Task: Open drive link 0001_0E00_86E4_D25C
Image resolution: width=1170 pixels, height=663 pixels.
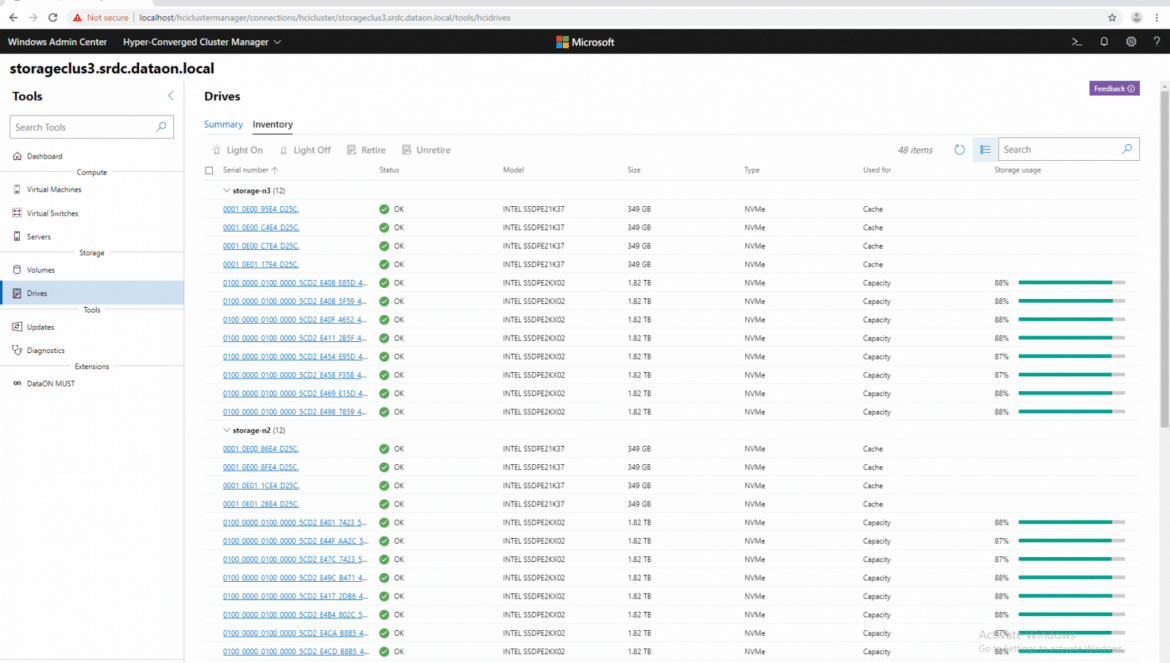Action: point(260,449)
